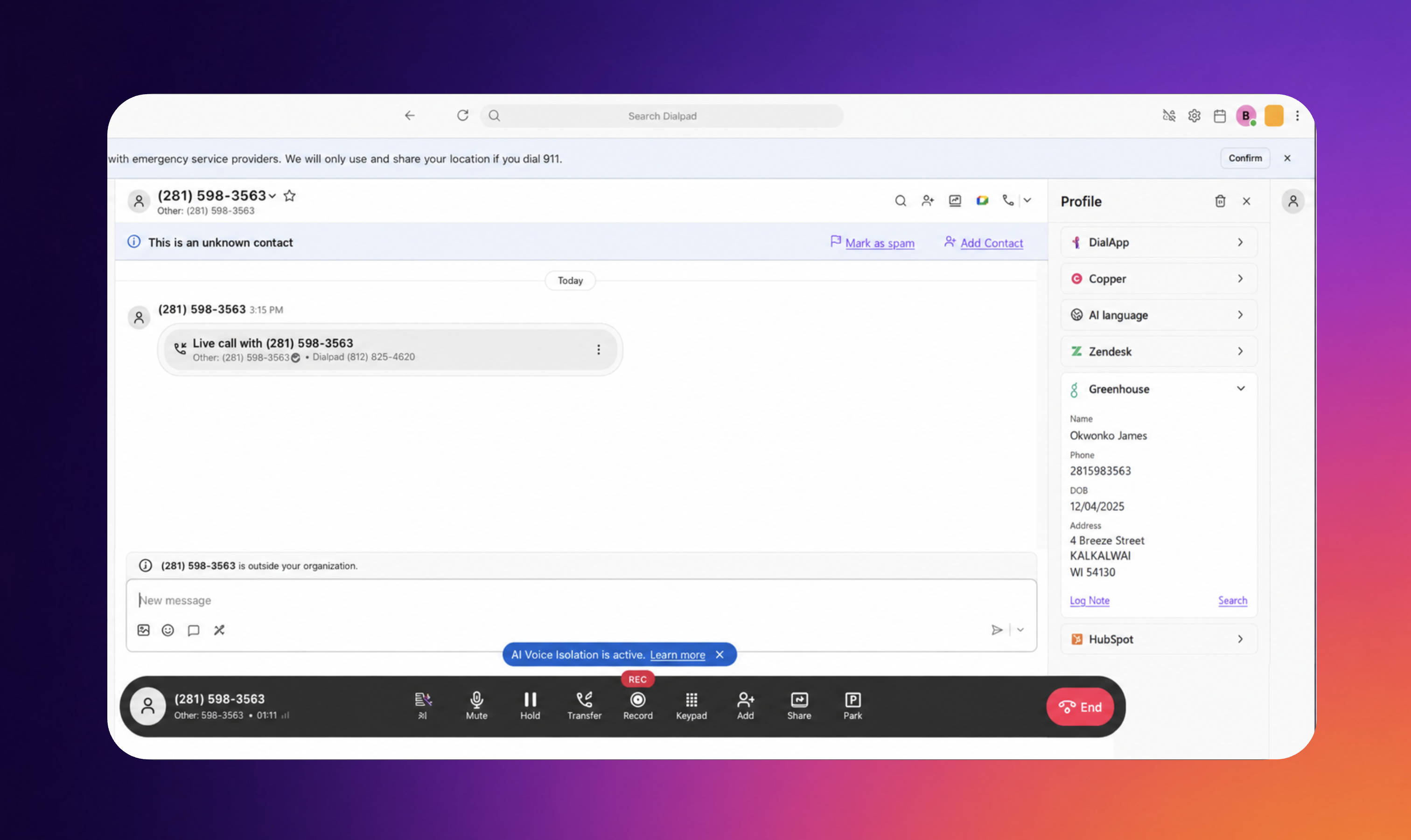Add a participant to the call
Screen dimensions: 1411x840
pos(745,706)
